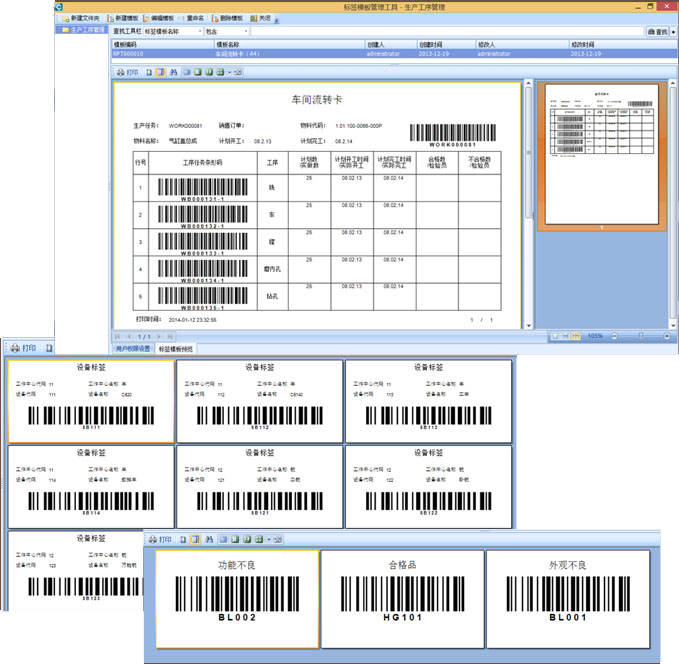Viewport: 679px width, 664px height.
Task: Sort by the 模板编码 column header
Action: tap(163, 45)
